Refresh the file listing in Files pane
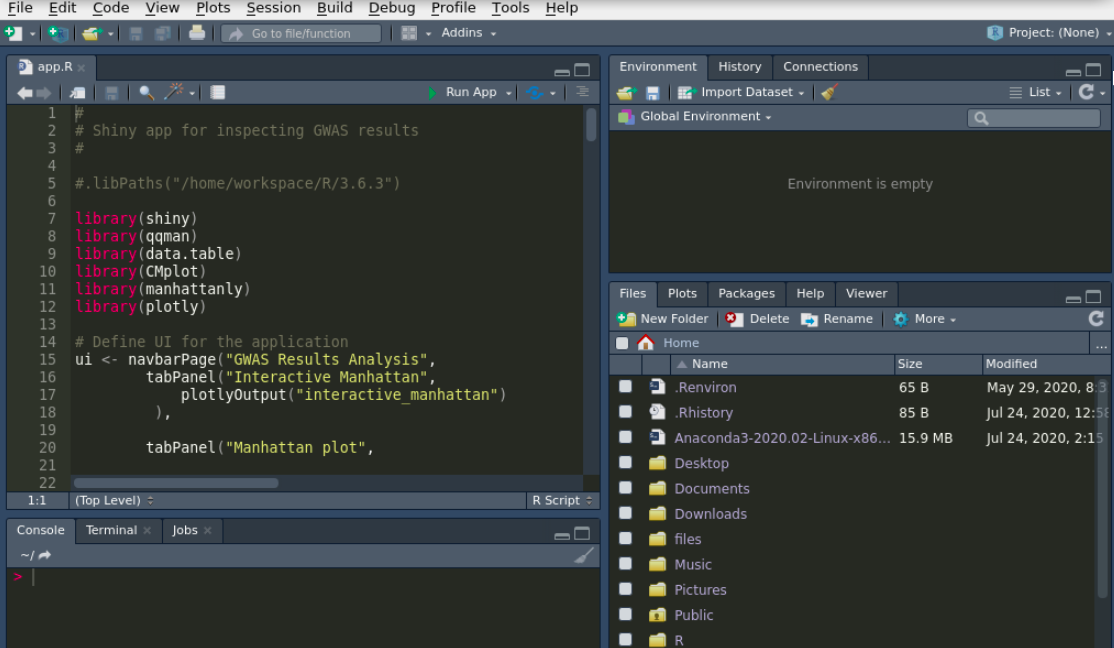The image size is (1114, 648). [1096, 318]
